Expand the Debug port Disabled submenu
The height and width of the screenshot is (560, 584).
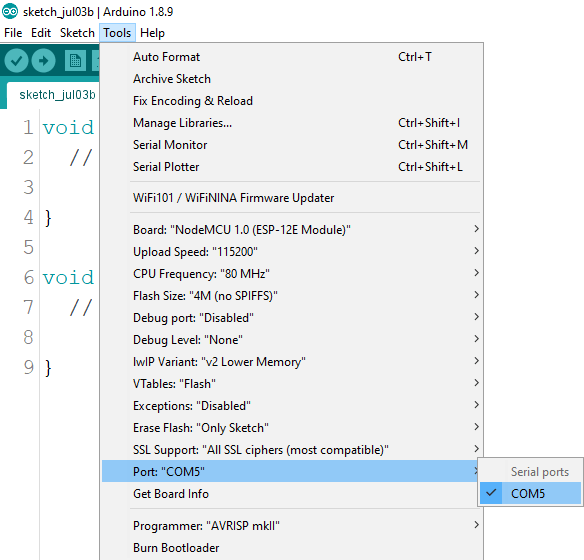(x=292, y=317)
